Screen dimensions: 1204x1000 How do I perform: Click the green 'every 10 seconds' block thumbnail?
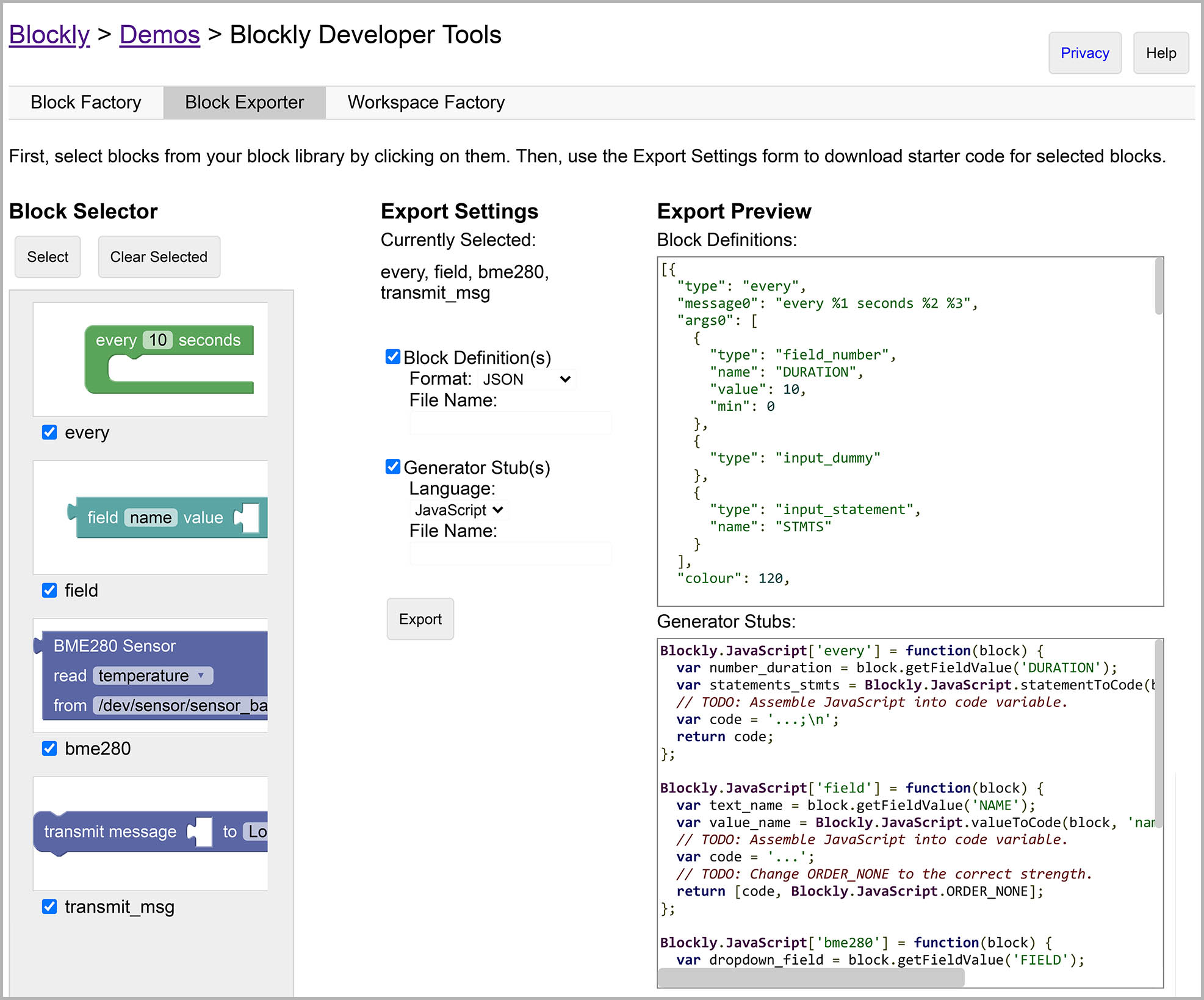pos(168,358)
